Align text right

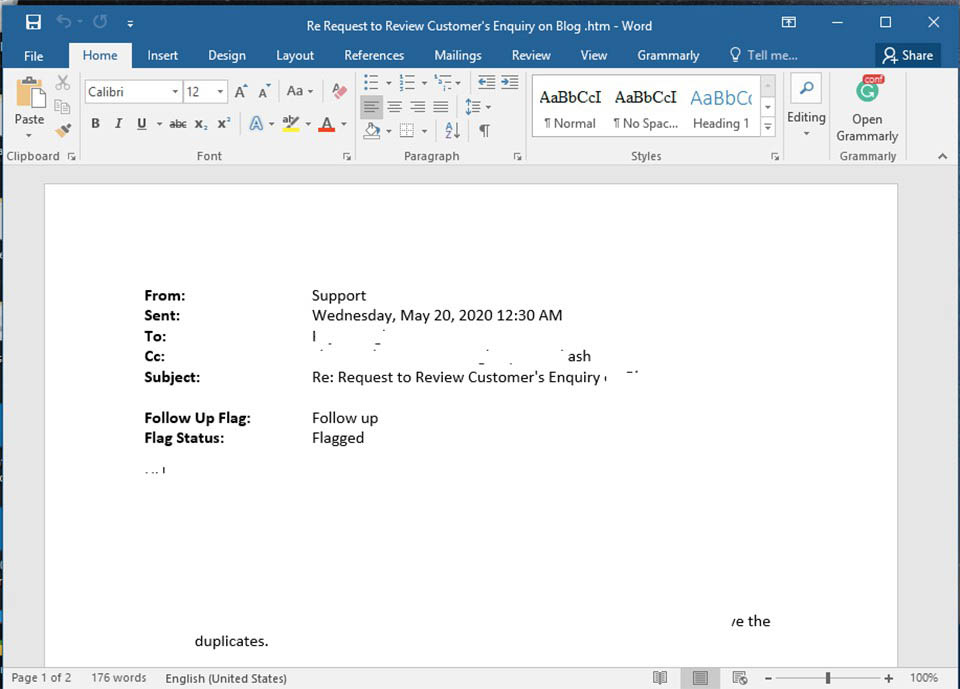click(x=418, y=107)
